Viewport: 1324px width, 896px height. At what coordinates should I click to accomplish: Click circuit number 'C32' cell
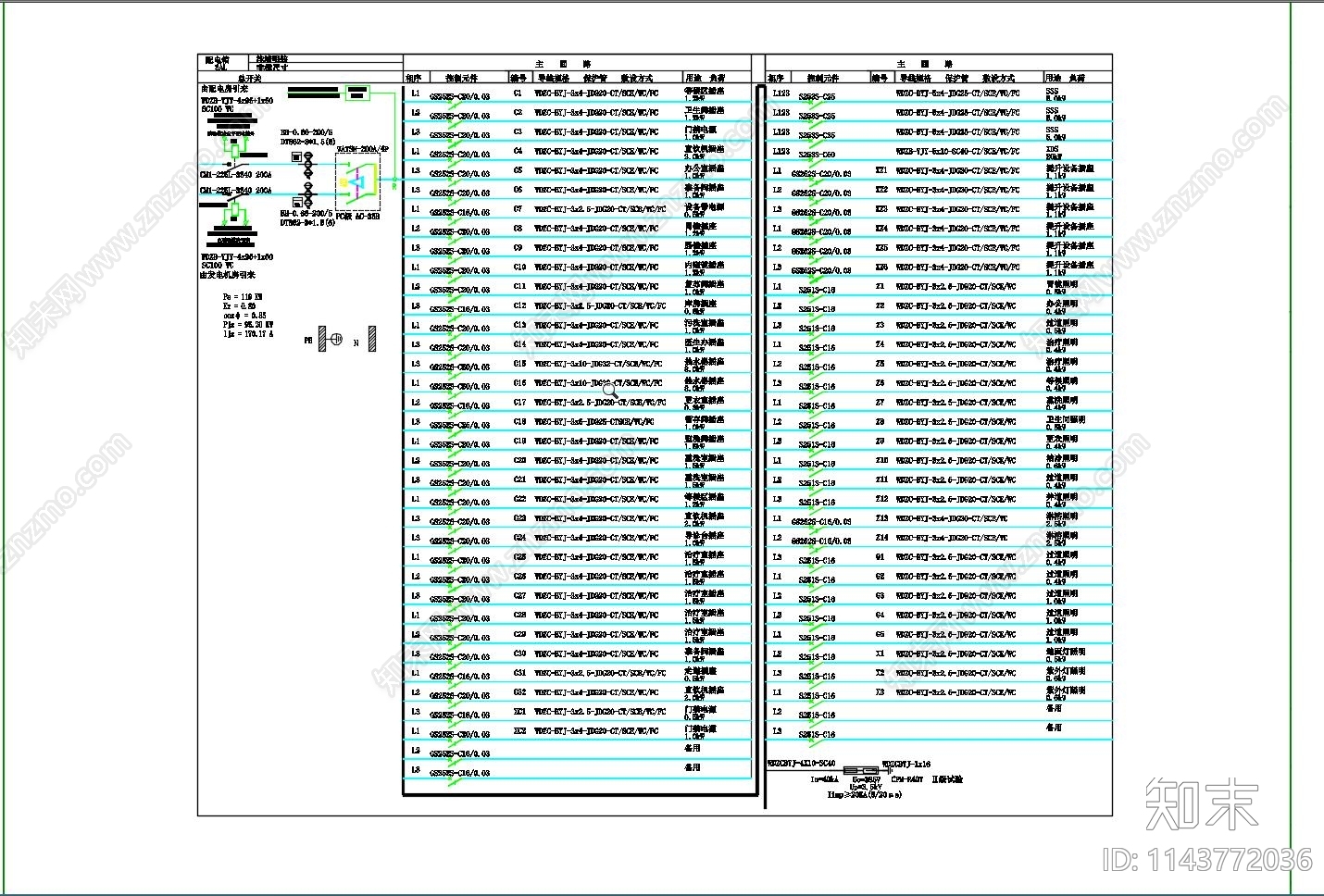520,692
